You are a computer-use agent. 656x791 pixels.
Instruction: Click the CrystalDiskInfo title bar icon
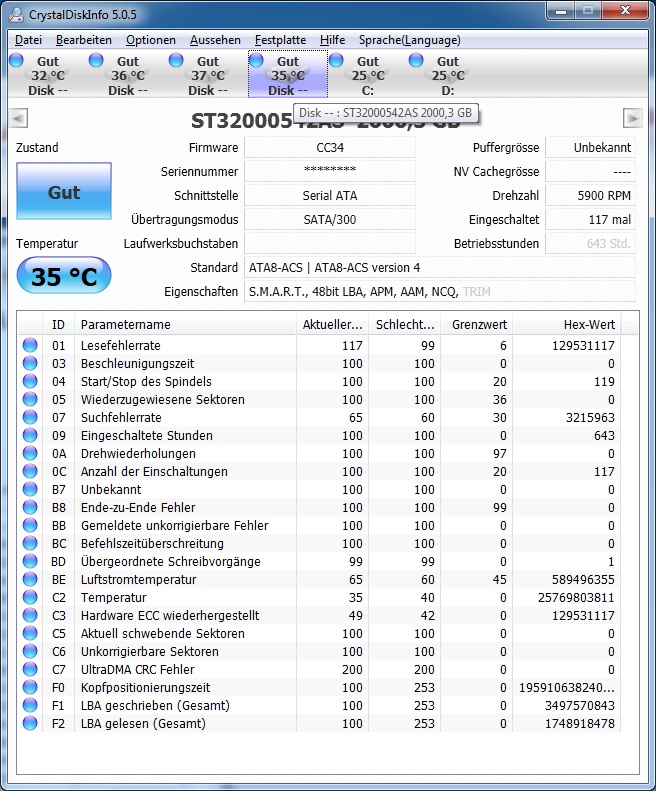pyautogui.click(x=16, y=15)
